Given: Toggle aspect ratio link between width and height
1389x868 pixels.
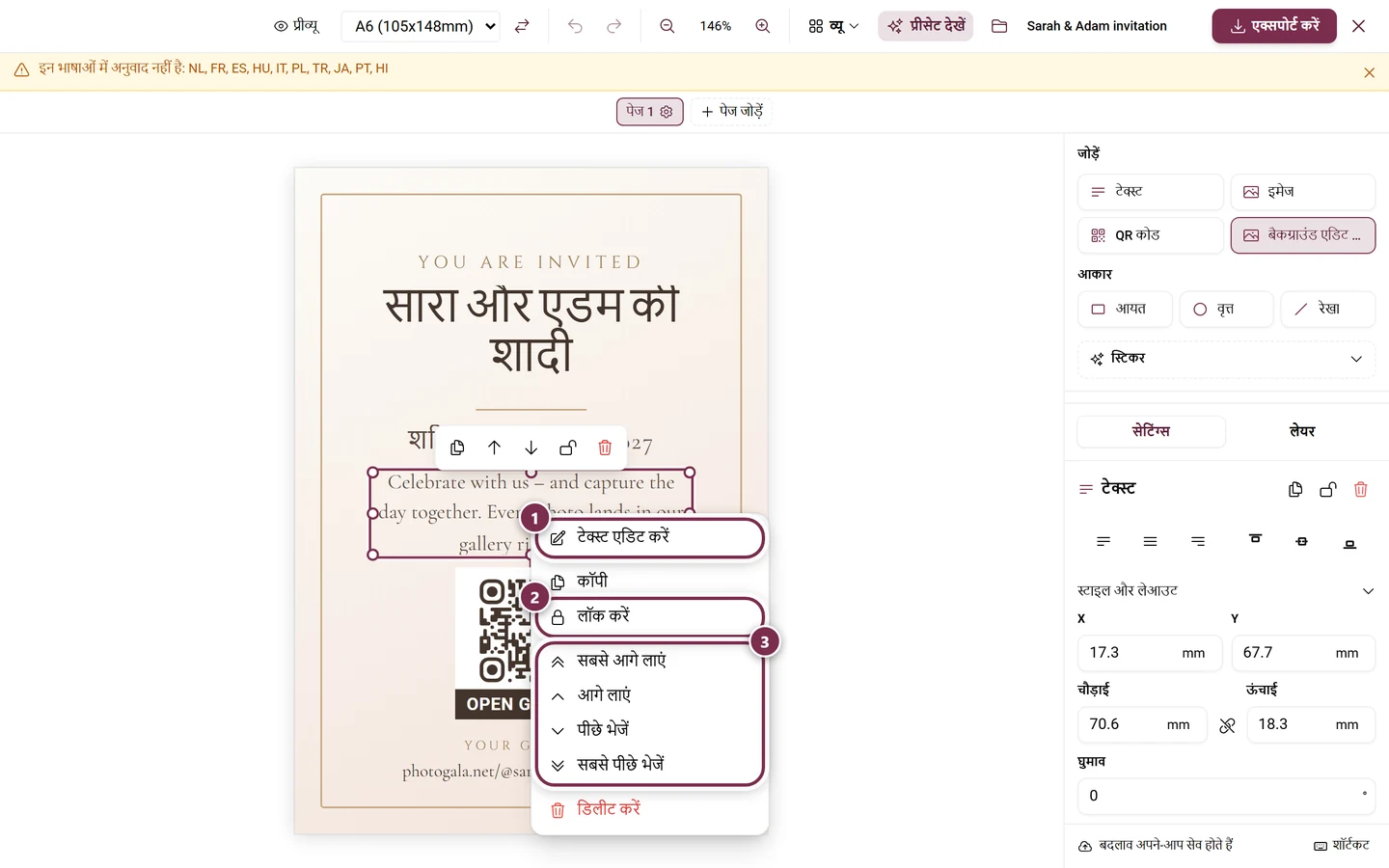Looking at the screenshot, I should point(1227,725).
